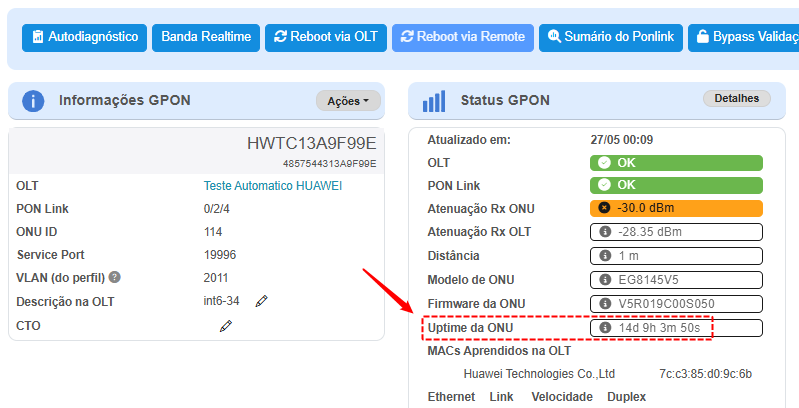
Task: Click info icon in Distância 1 m field
Action: point(605,256)
